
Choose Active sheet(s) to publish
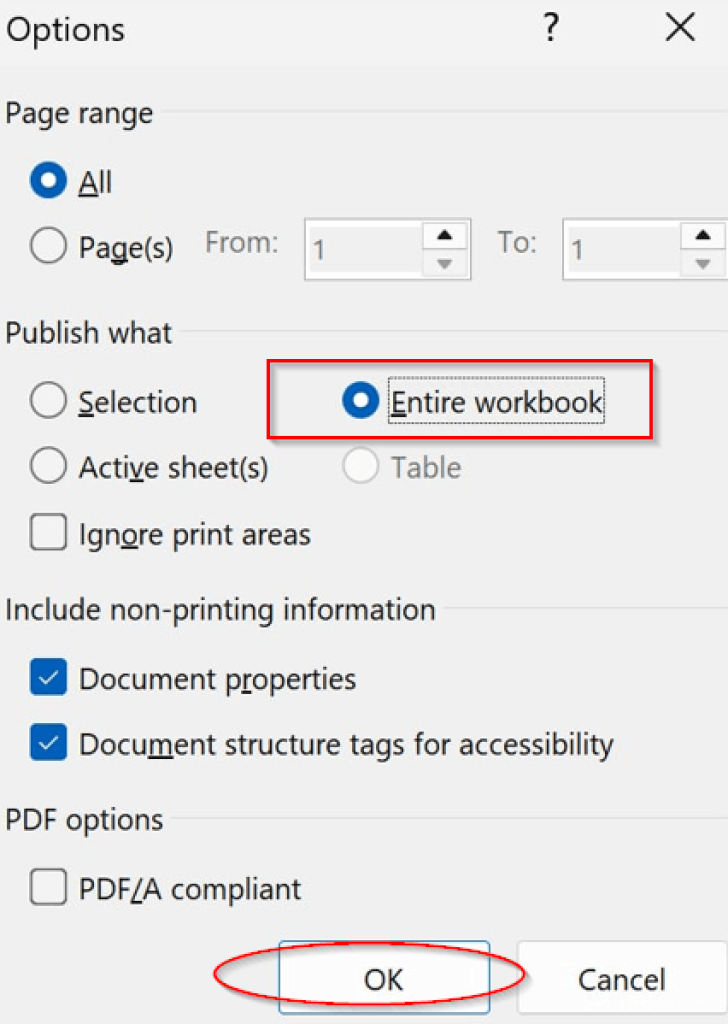click(x=48, y=466)
